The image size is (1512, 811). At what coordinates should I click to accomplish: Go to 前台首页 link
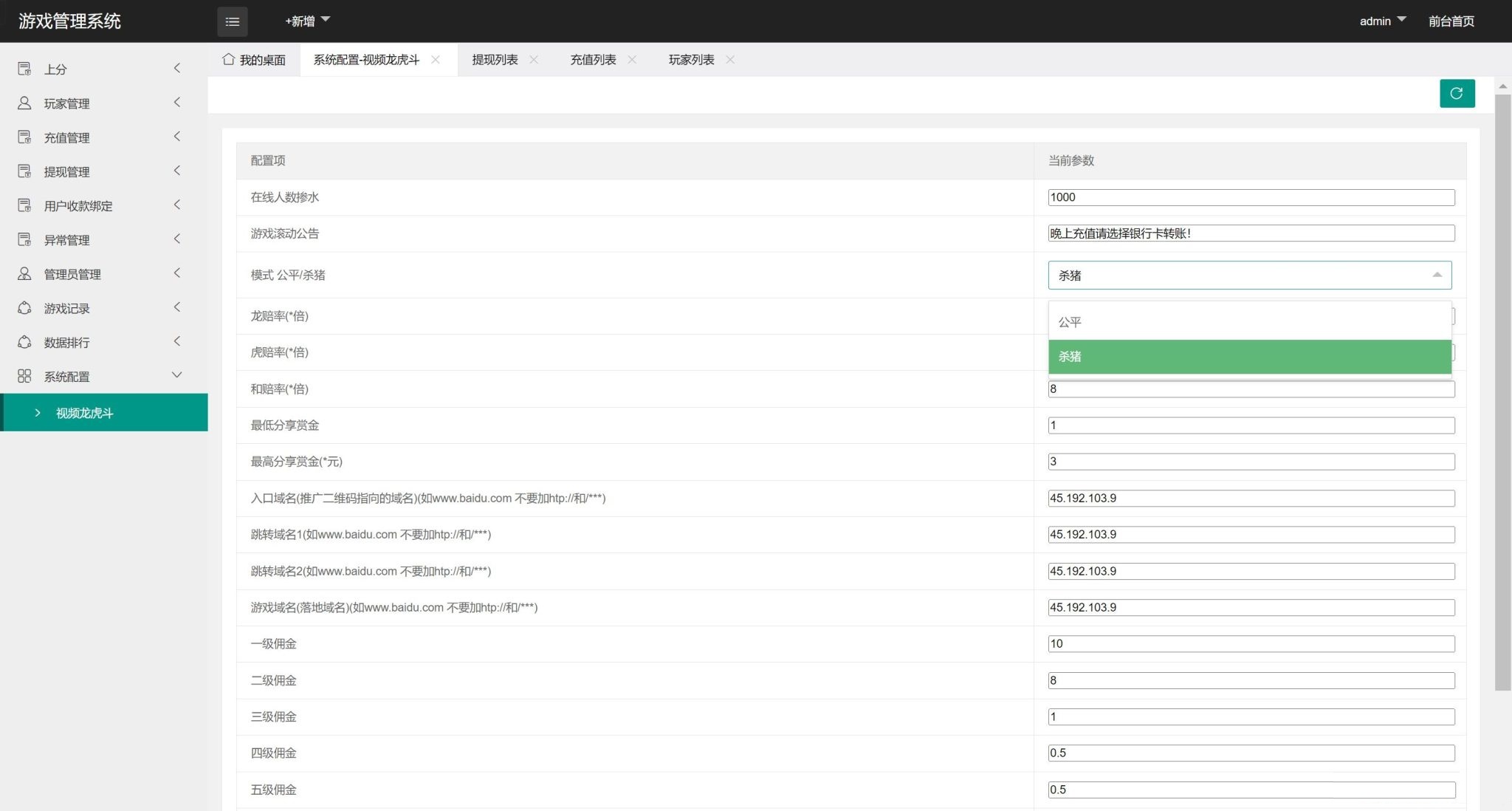[x=1451, y=21]
